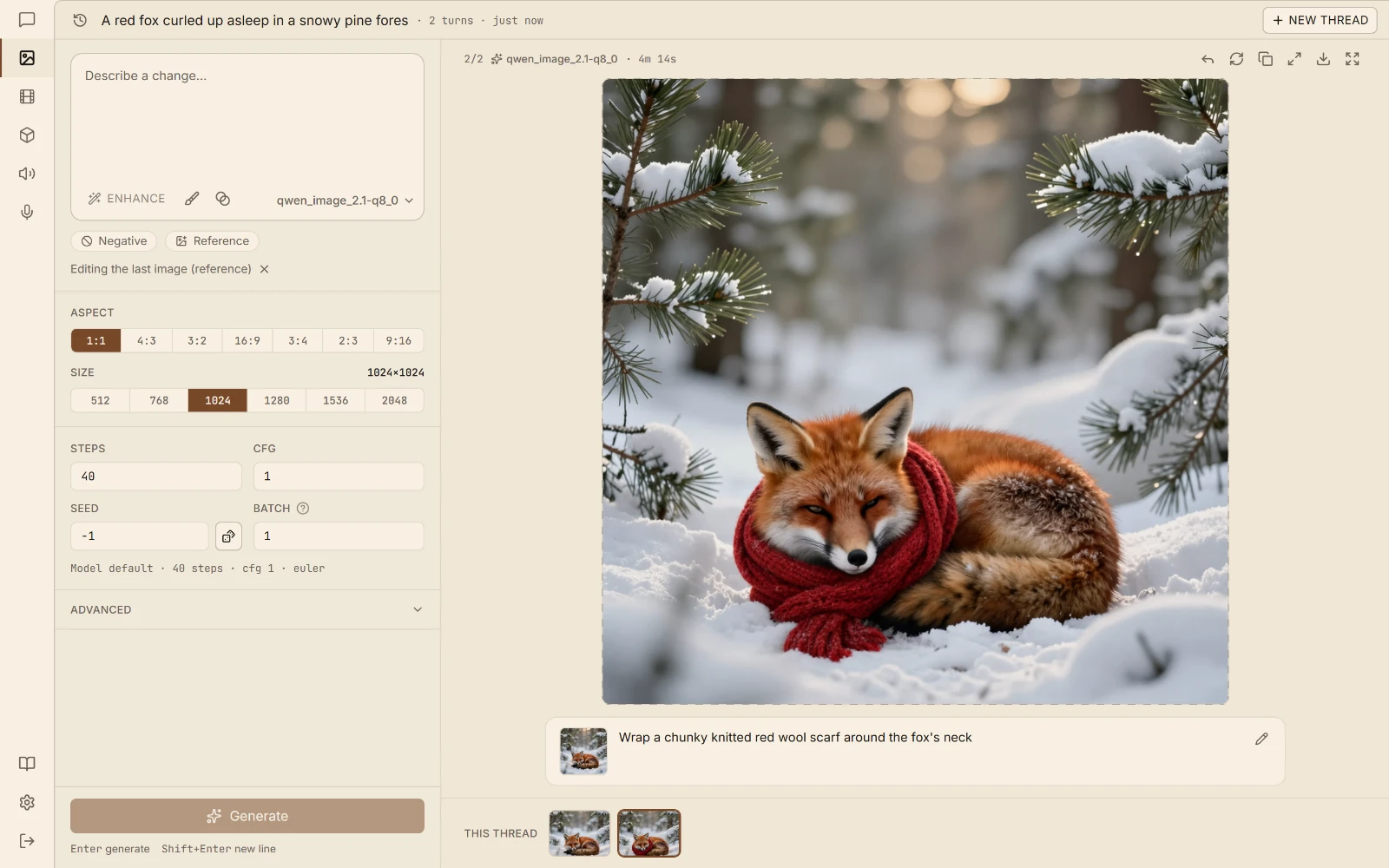Click the CFG input field
The width and height of the screenshot is (1389, 868).
339,477
